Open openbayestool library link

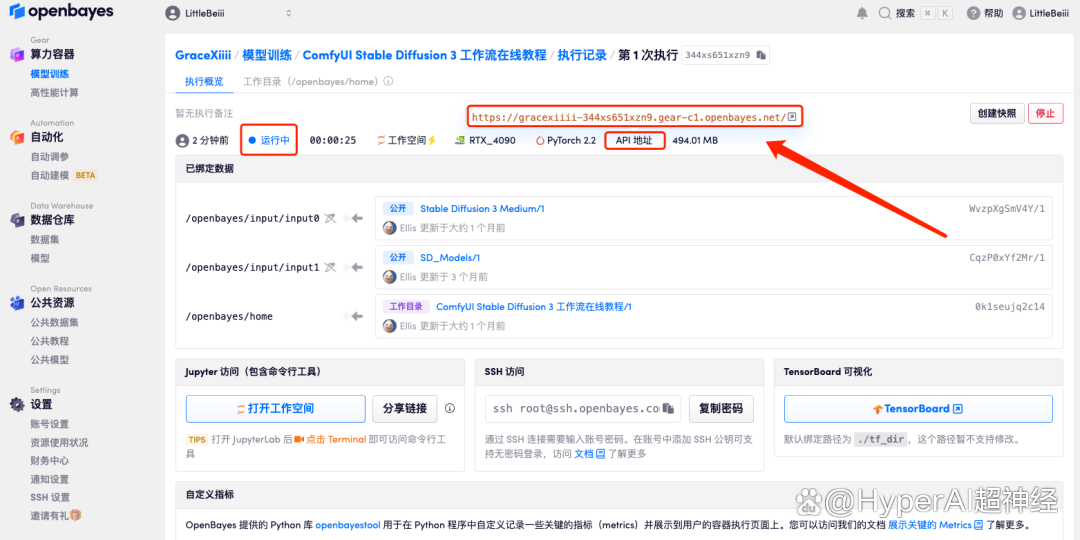348,526
